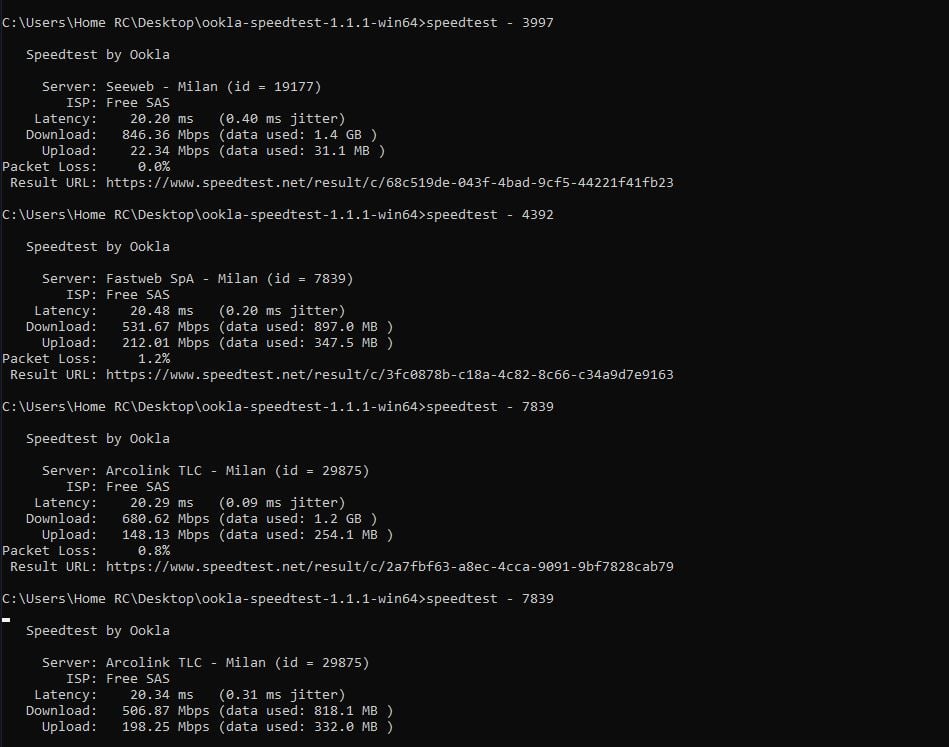Click the 1.2% packet loss value
The width and height of the screenshot is (949, 747).
(x=153, y=359)
